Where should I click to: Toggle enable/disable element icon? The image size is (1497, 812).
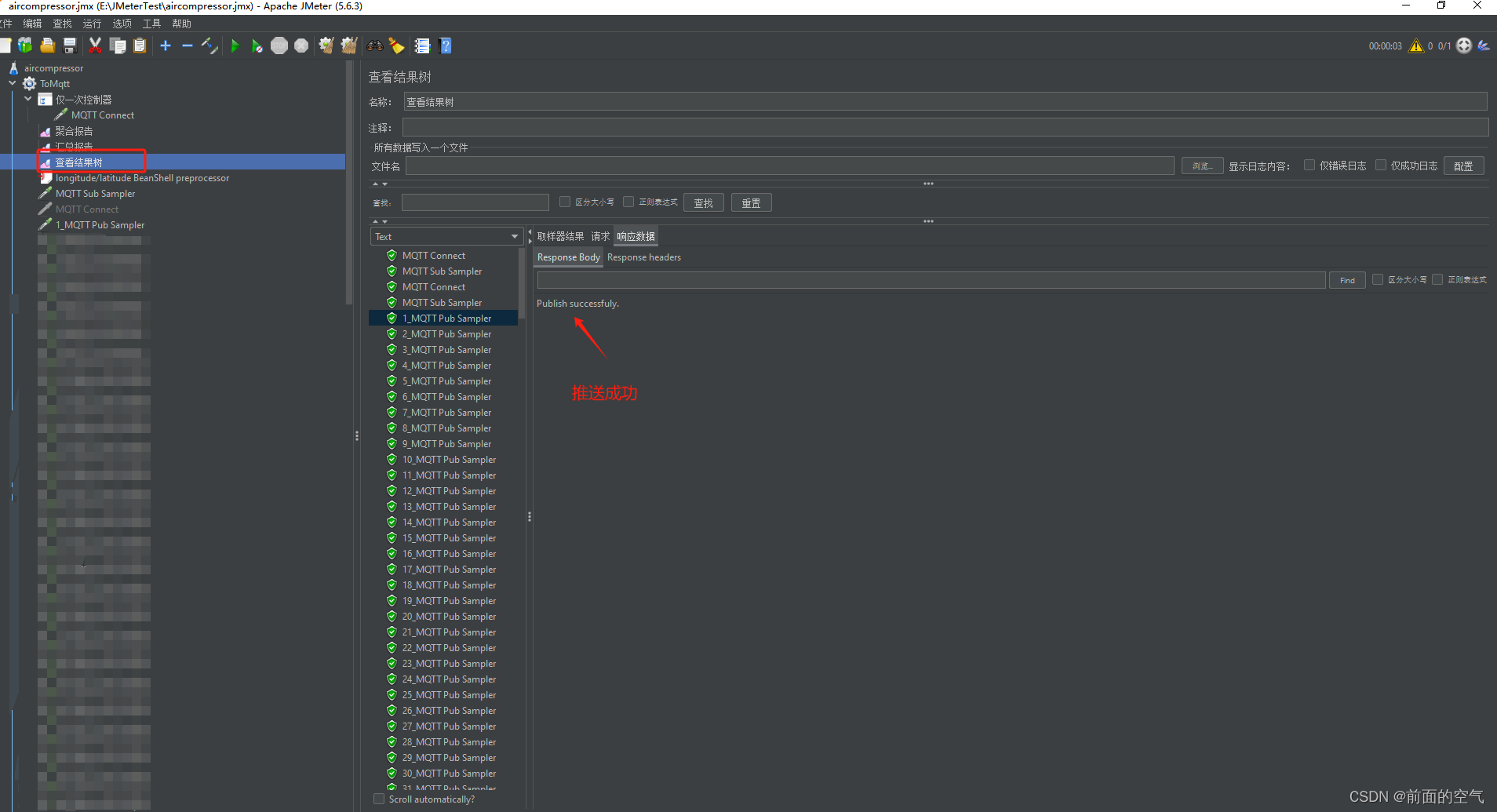tap(209, 46)
